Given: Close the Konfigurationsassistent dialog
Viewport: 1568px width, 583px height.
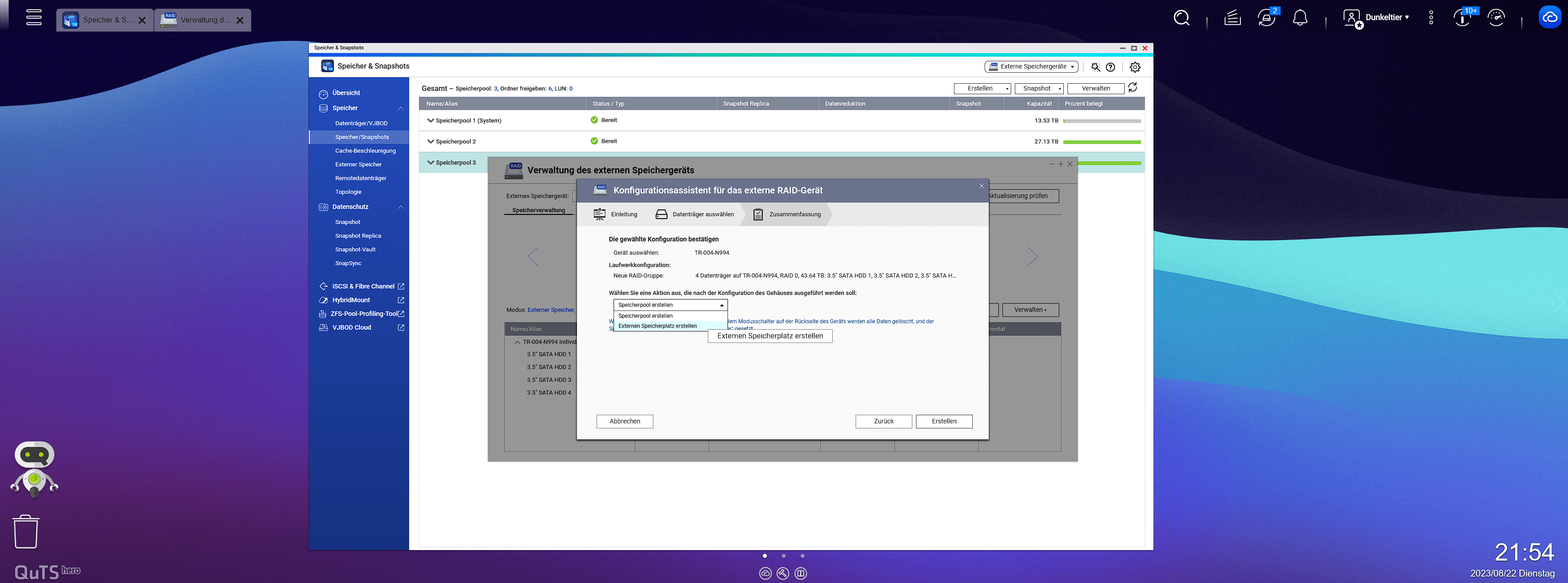Looking at the screenshot, I should click(x=981, y=186).
